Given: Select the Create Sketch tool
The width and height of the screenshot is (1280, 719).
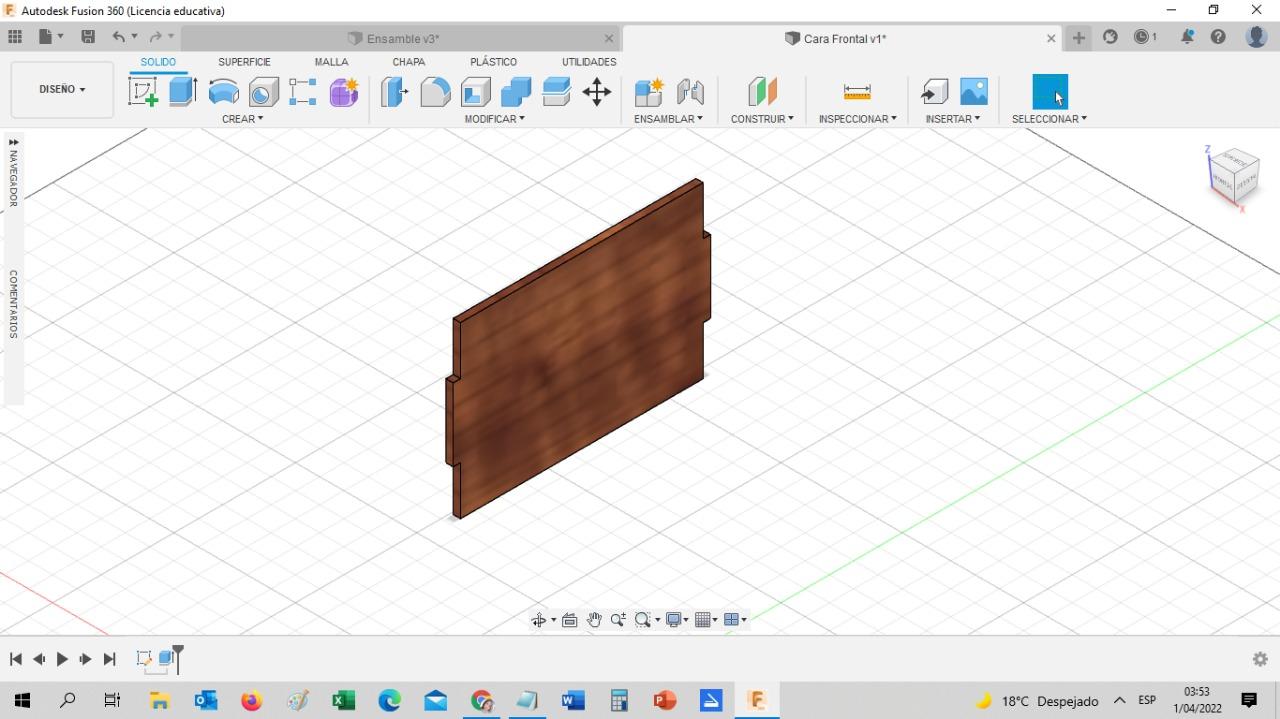Looking at the screenshot, I should click(x=143, y=92).
